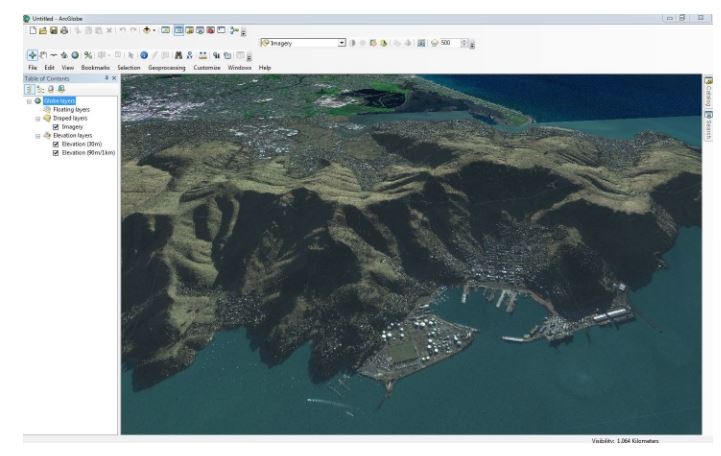
Task: Select the Fly tool
Action: tap(53, 55)
